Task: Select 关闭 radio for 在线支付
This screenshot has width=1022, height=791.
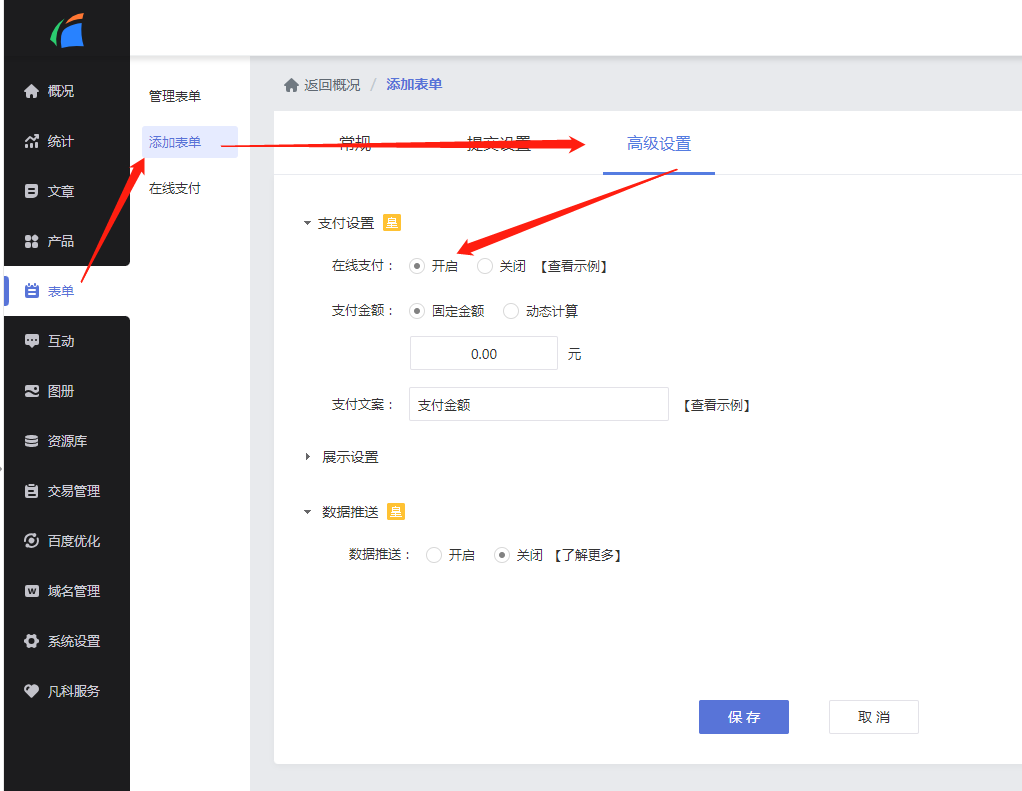Action: 485,266
